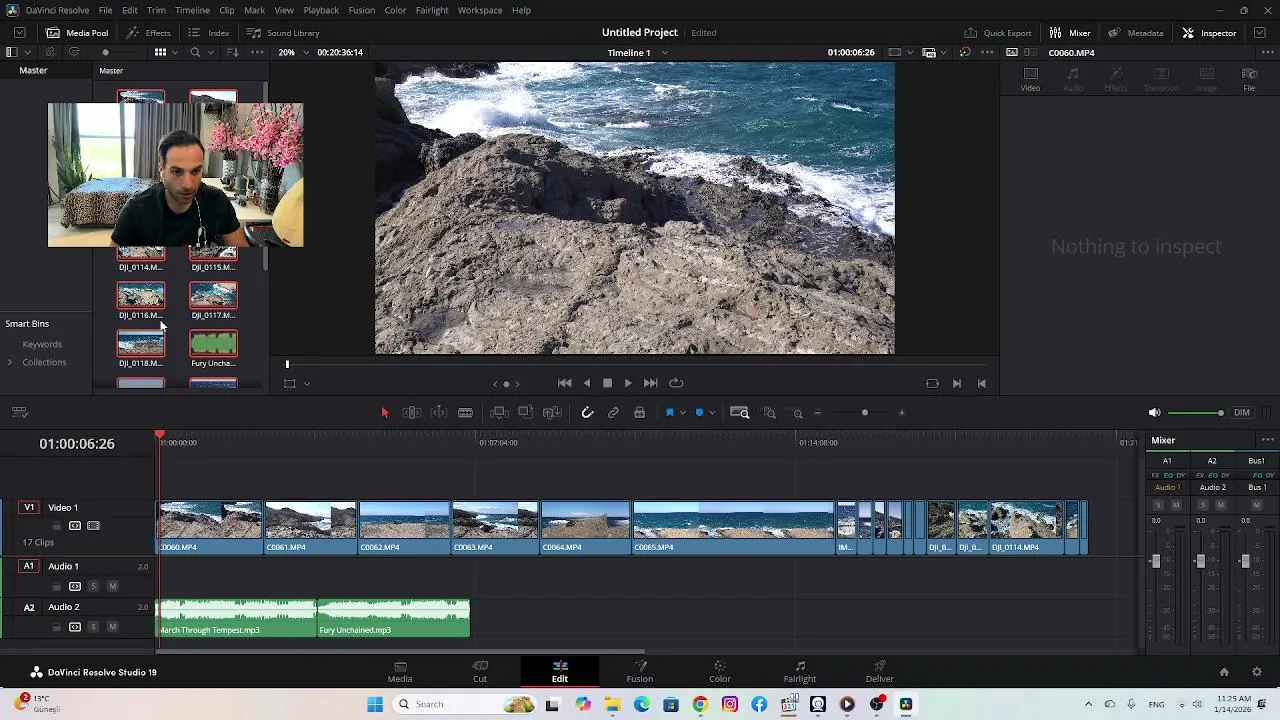
Task: Open the Fusion page
Action: [639, 671]
